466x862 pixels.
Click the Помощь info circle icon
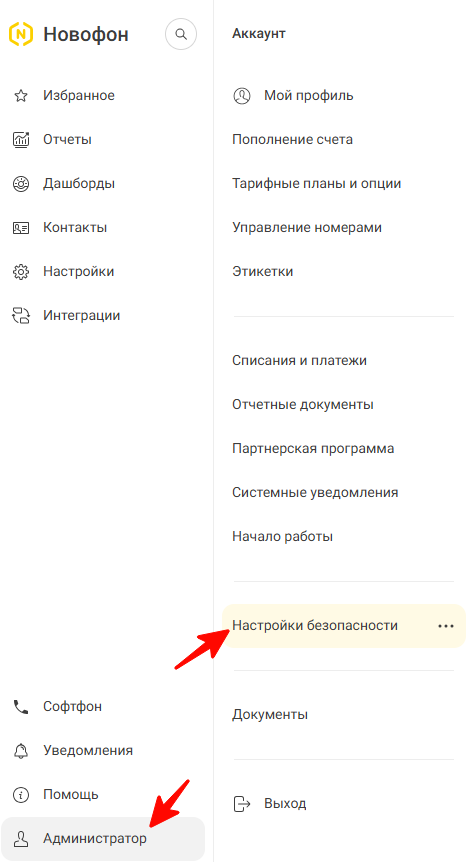21,794
